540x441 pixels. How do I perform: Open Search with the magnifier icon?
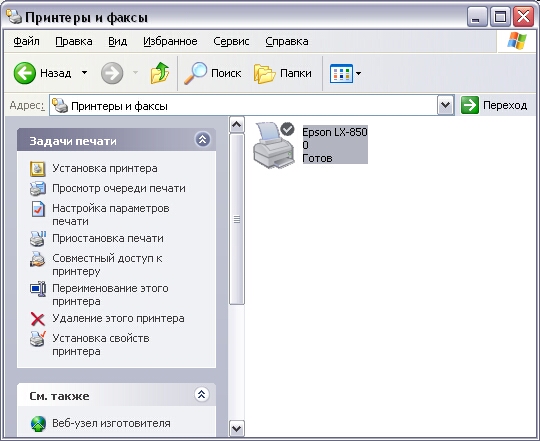[196, 73]
